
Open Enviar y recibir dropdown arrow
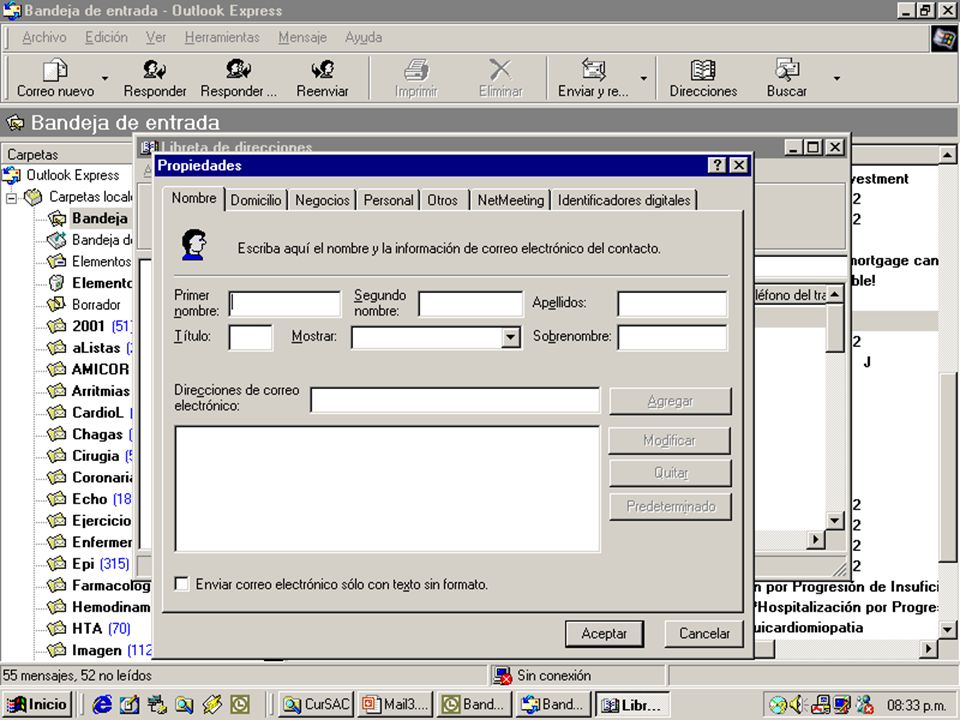coord(643,78)
